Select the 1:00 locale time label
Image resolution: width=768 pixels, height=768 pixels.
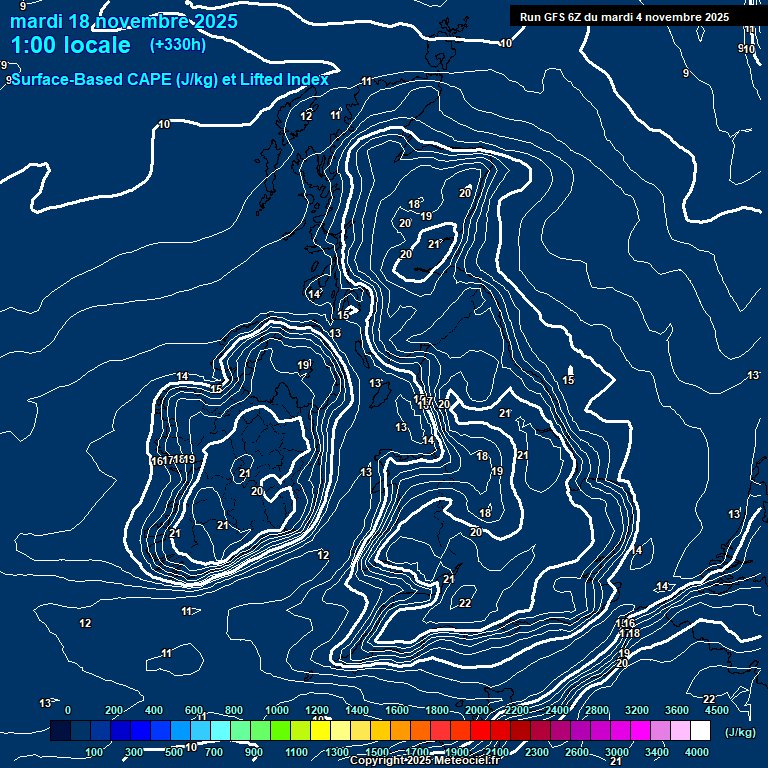tap(70, 46)
